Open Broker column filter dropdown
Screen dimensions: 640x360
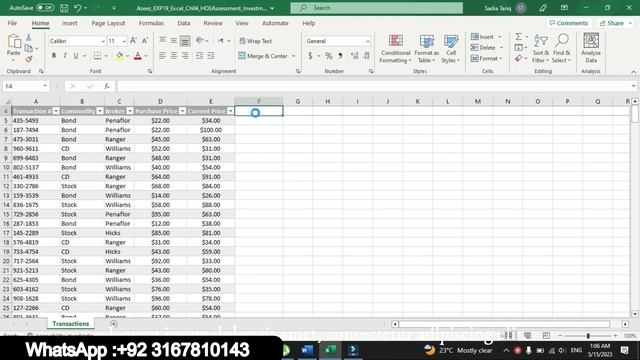(129, 111)
